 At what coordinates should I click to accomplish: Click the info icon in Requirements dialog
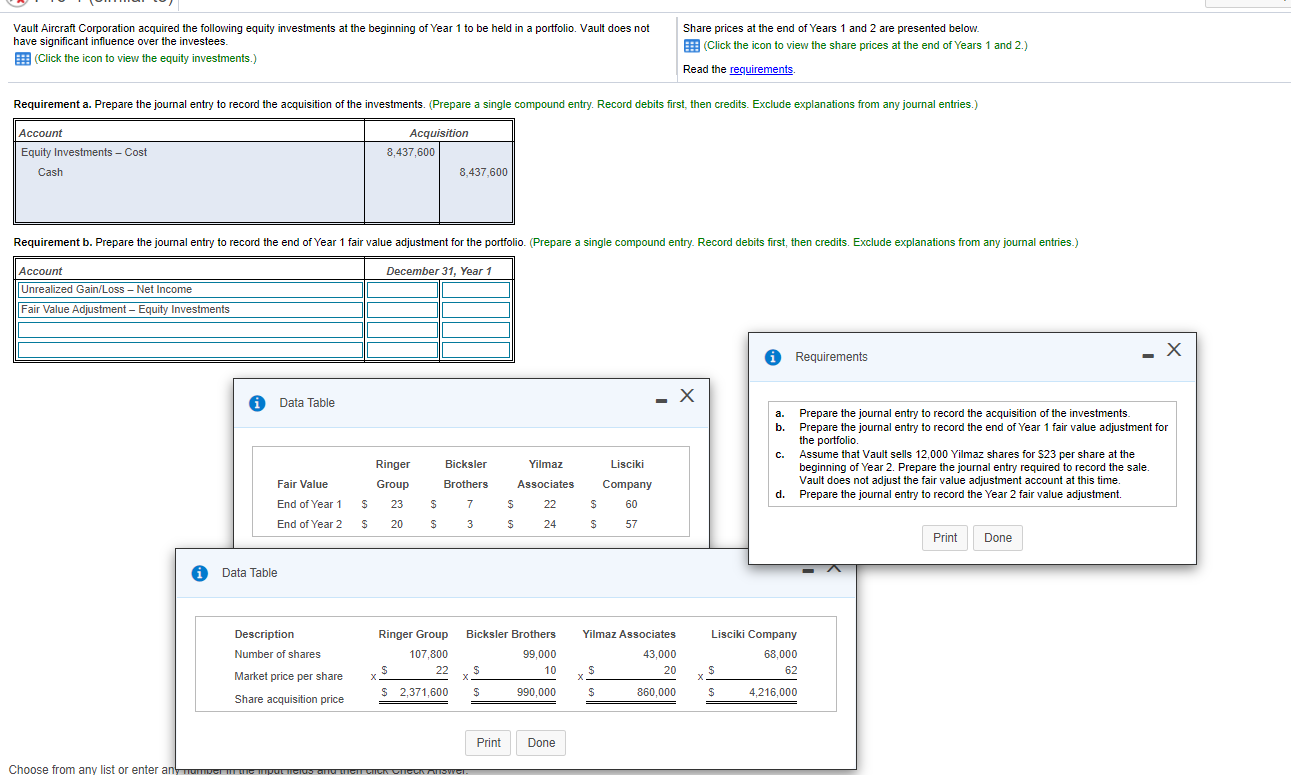[x=772, y=357]
